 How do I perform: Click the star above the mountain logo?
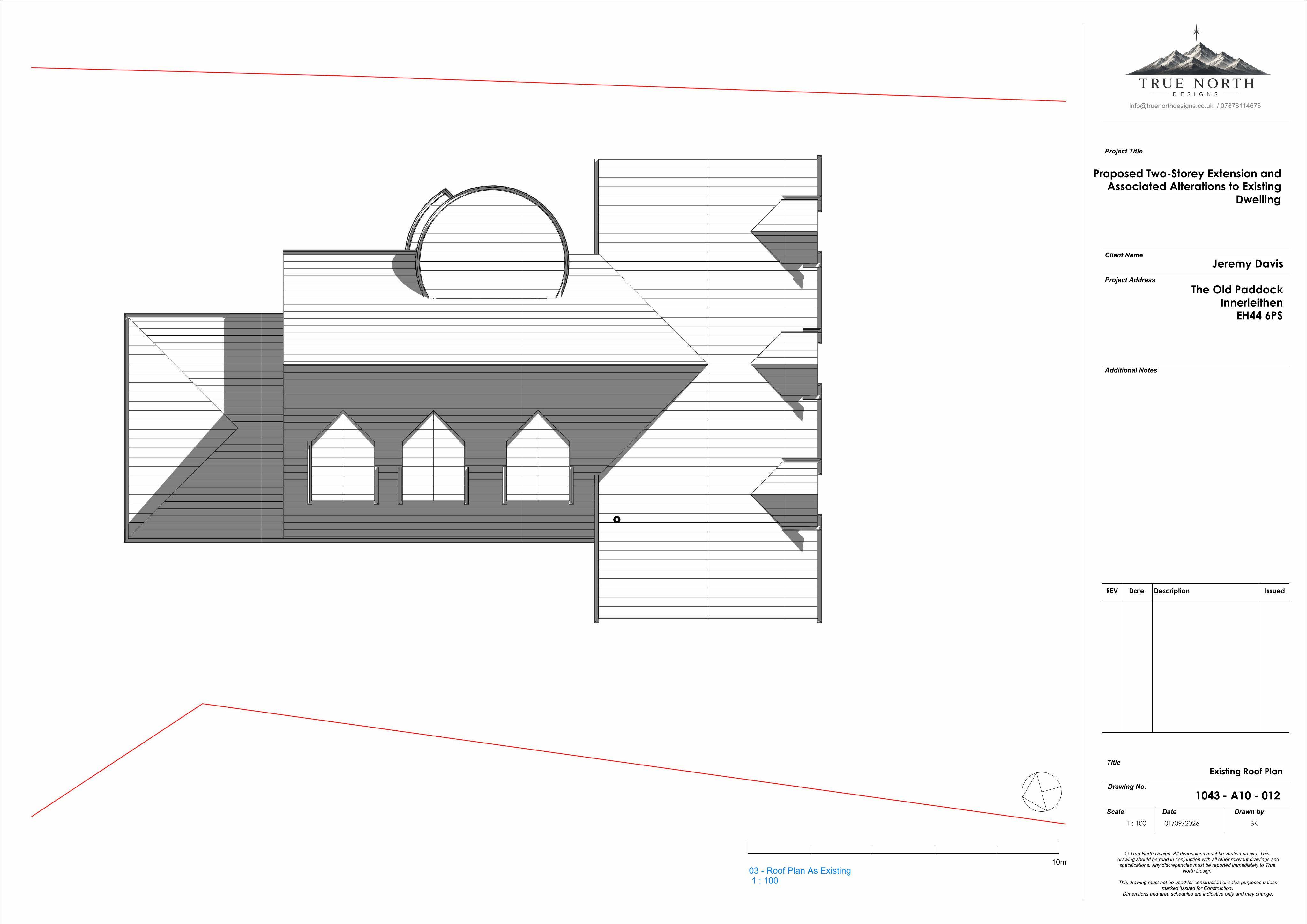1197,32
